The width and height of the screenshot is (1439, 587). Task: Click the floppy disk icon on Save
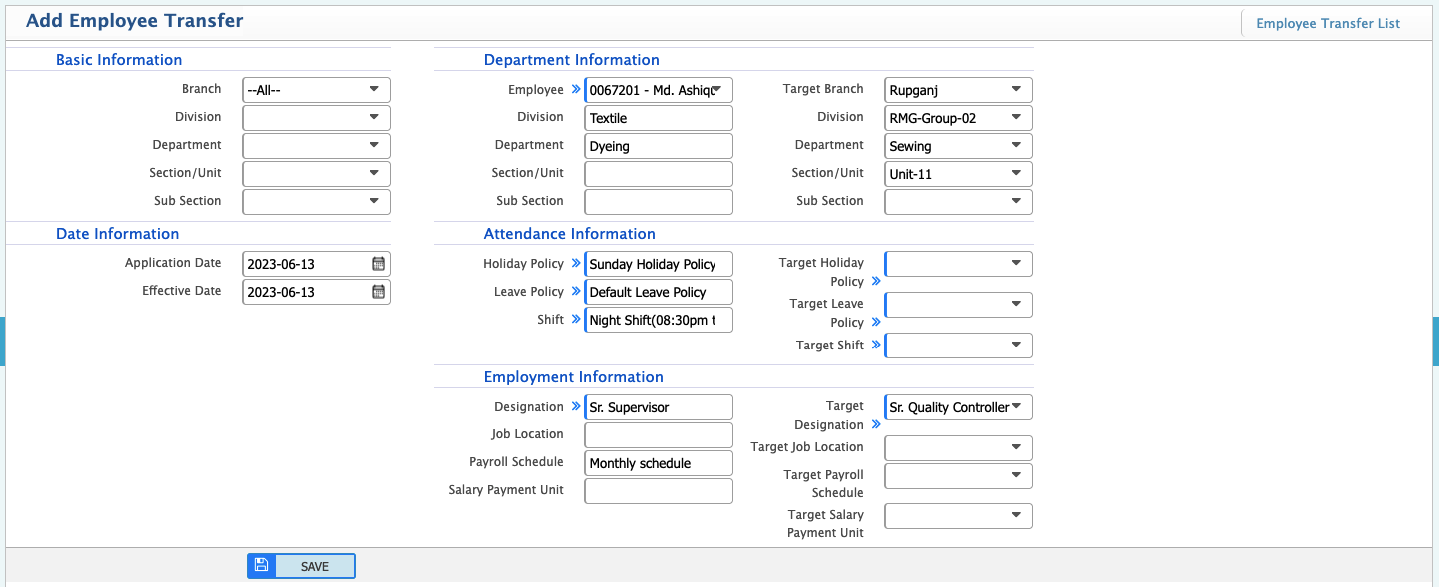pyautogui.click(x=261, y=565)
